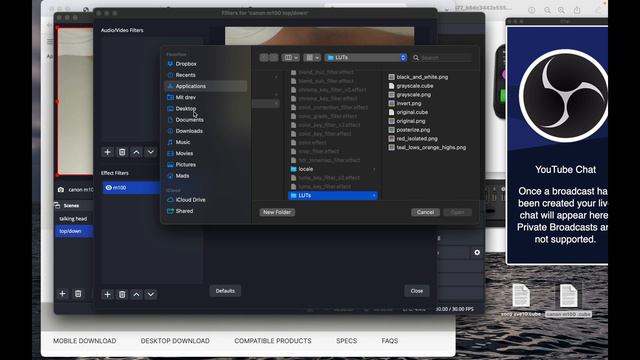
Task: Toggle visibility eye of m100 filter
Action: 109,188
